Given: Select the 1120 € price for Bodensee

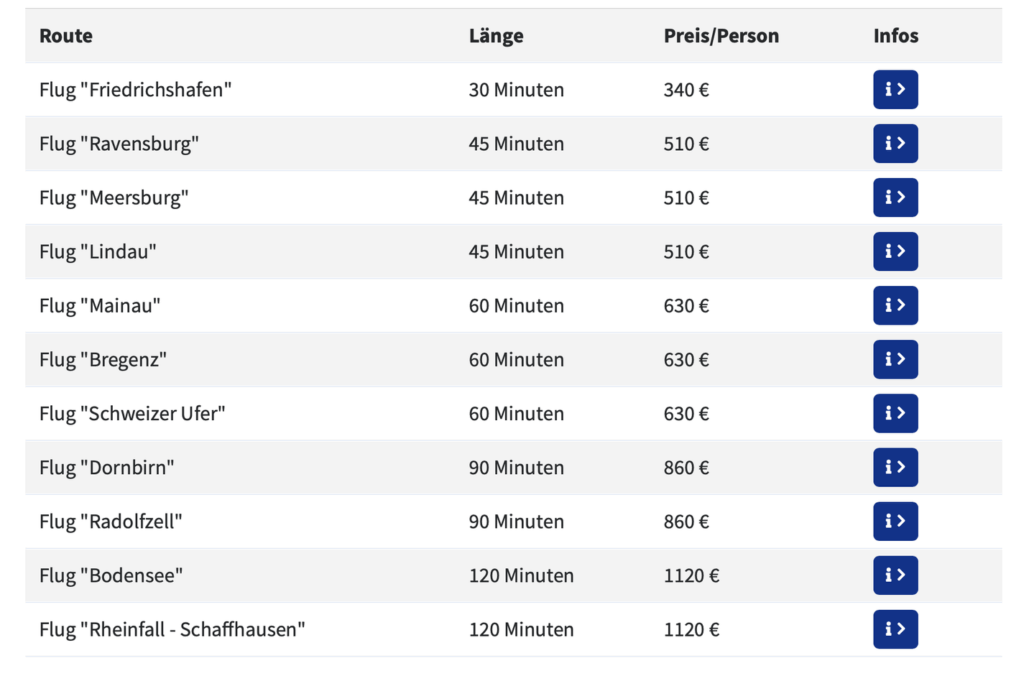Looking at the screenshot, I should point(691,576).
